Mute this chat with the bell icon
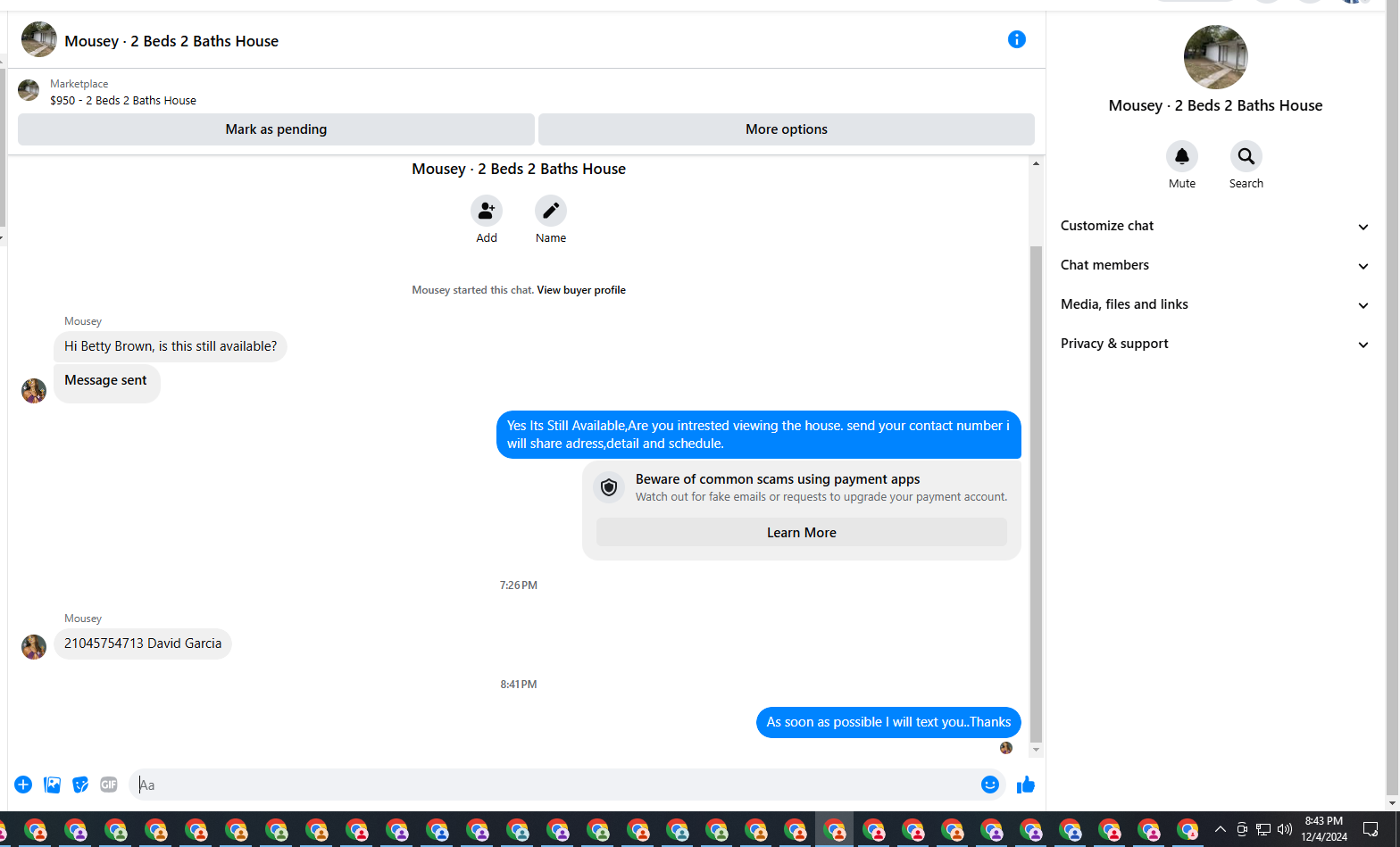1400x847 pixels. click(1181, 156)
